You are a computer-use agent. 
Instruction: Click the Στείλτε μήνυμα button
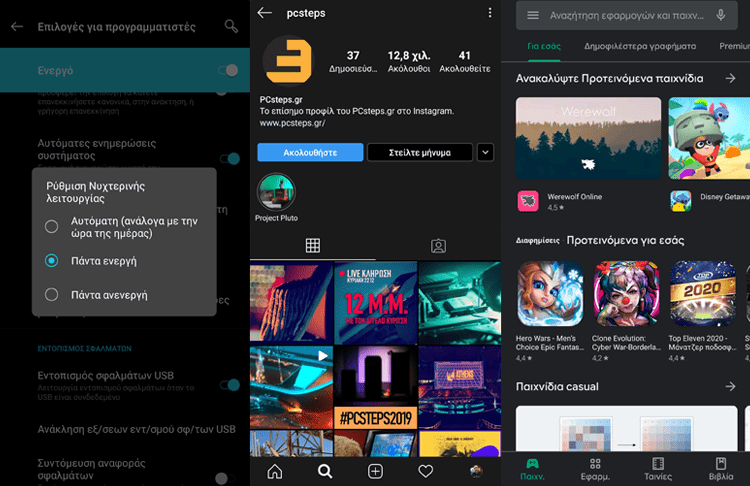[419, 153]
